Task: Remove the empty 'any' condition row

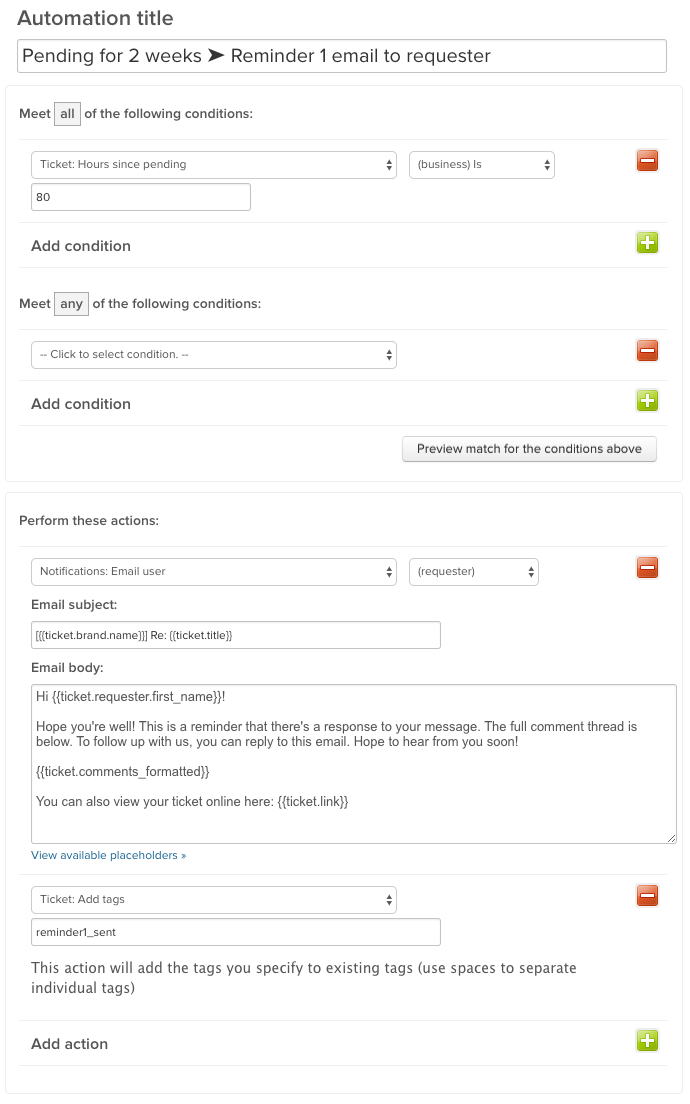Action: [647, 351]
